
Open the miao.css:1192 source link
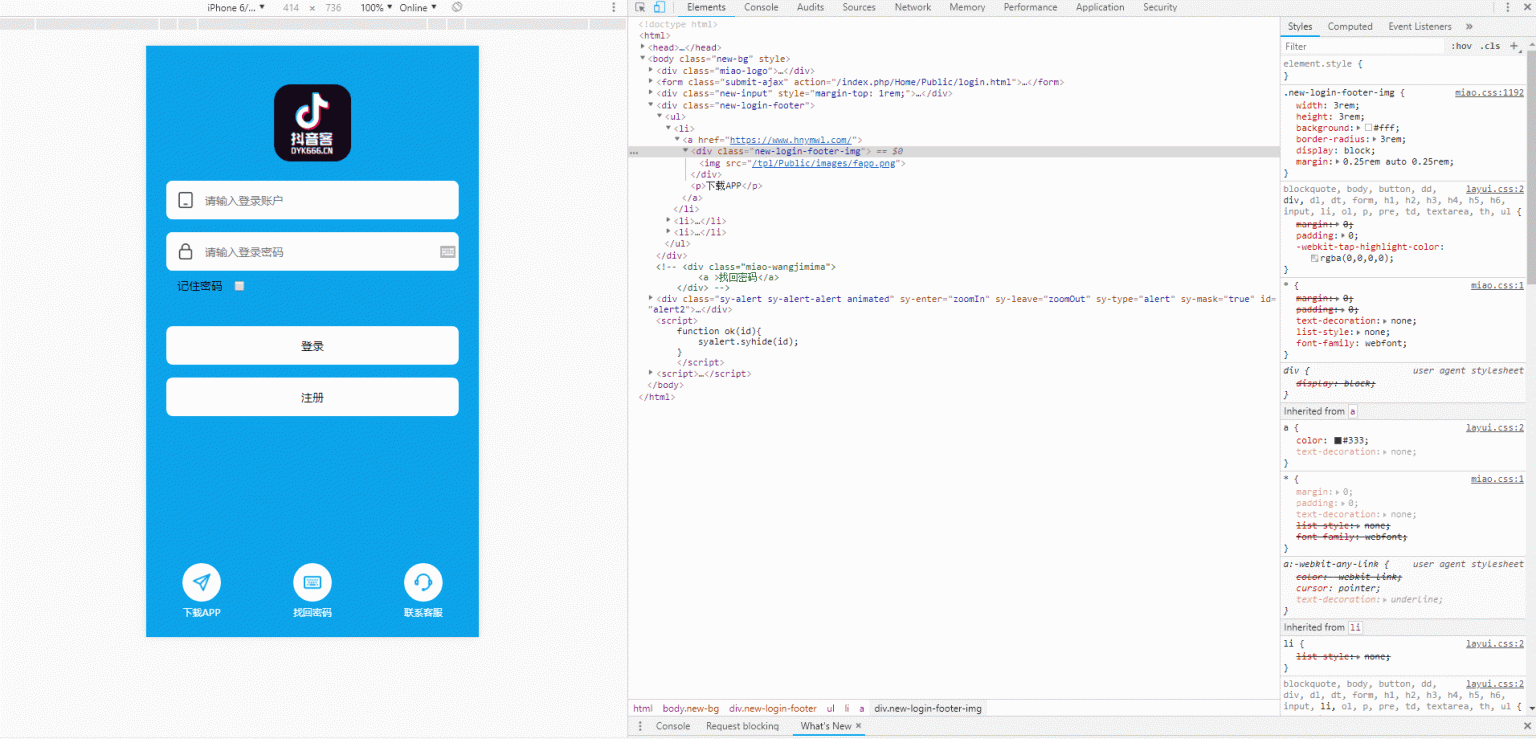coord(1489,93)
